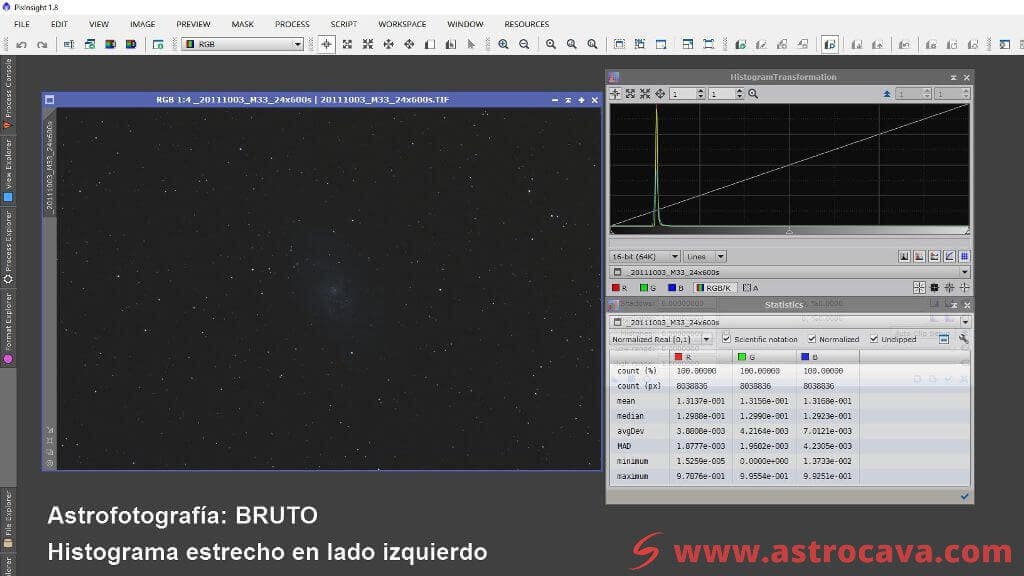Select the RGB/K channel in the histogram panel
Screen dimensions: 1024x576
(714, 288)
